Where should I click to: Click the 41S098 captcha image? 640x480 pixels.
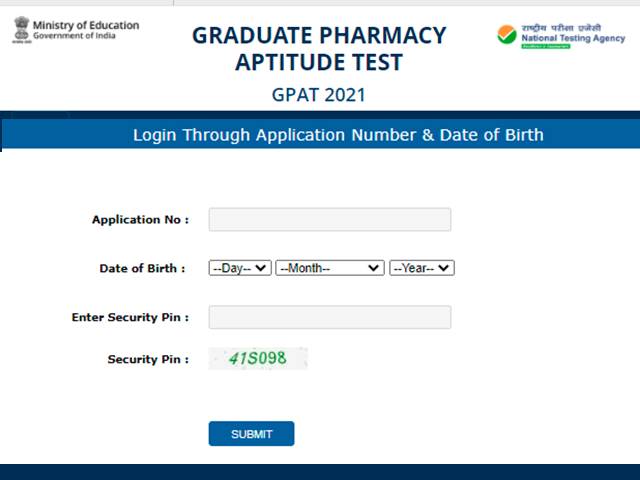point(258,358)
